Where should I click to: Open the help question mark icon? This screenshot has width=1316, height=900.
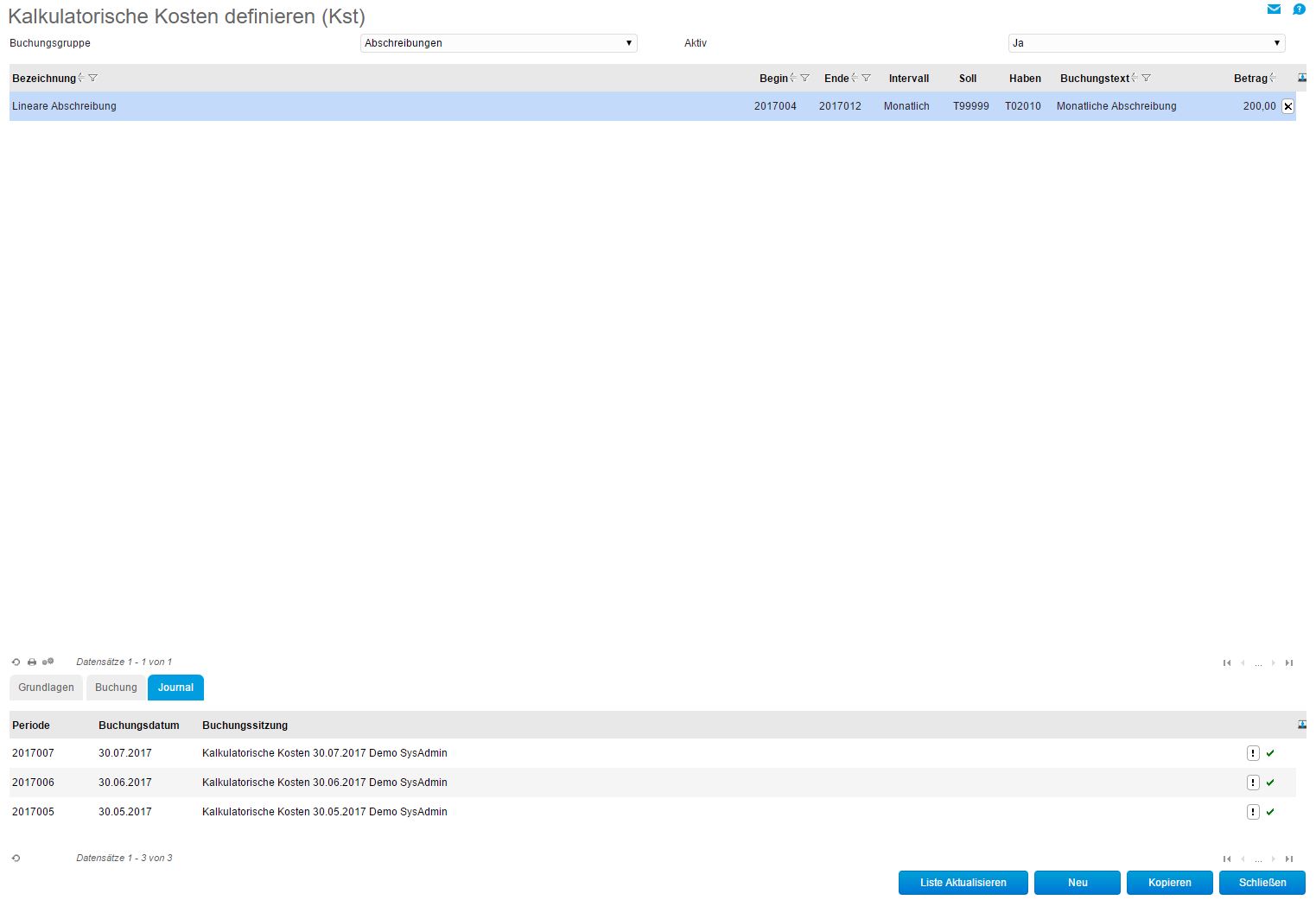pos(1299,10)
